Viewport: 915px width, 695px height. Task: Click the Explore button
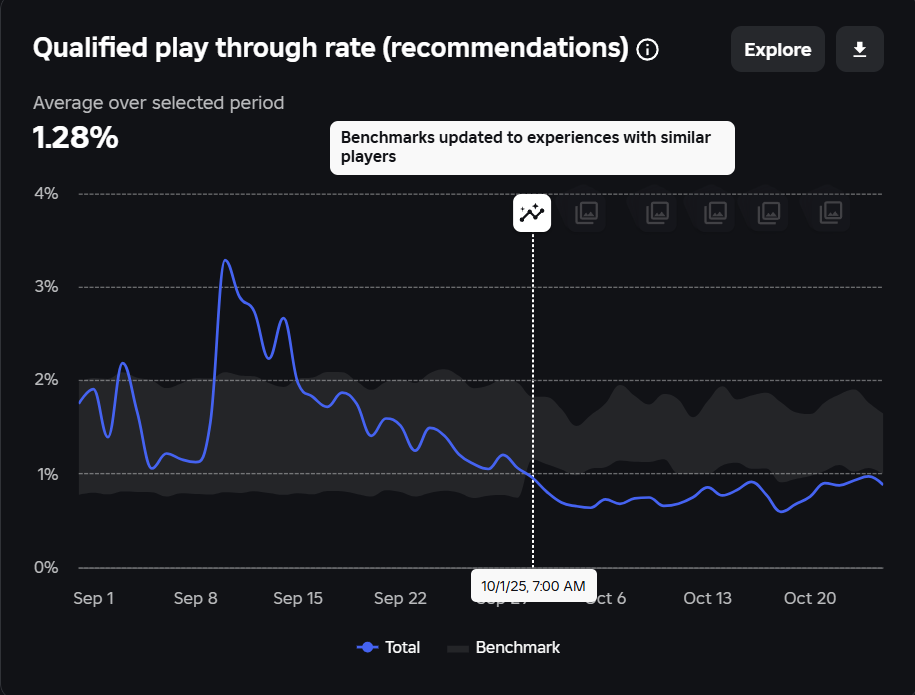(777, 49)
